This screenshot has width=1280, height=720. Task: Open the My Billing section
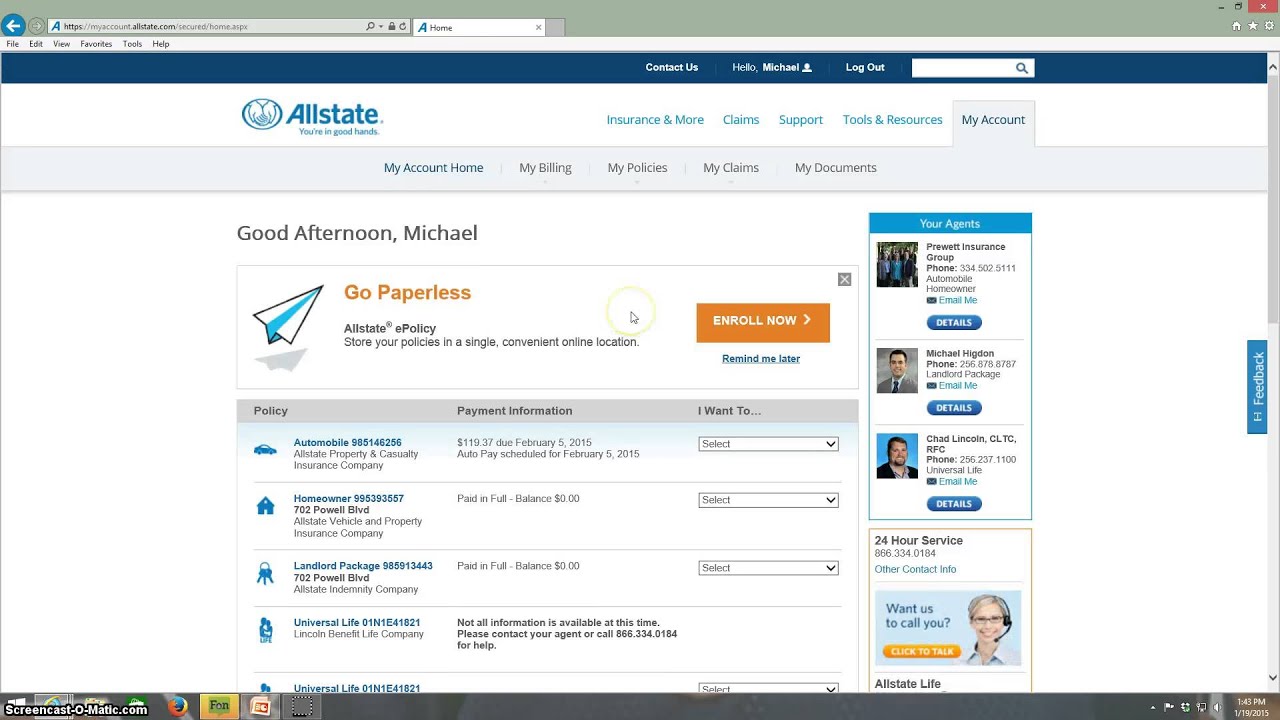click(x=545, y=168)
